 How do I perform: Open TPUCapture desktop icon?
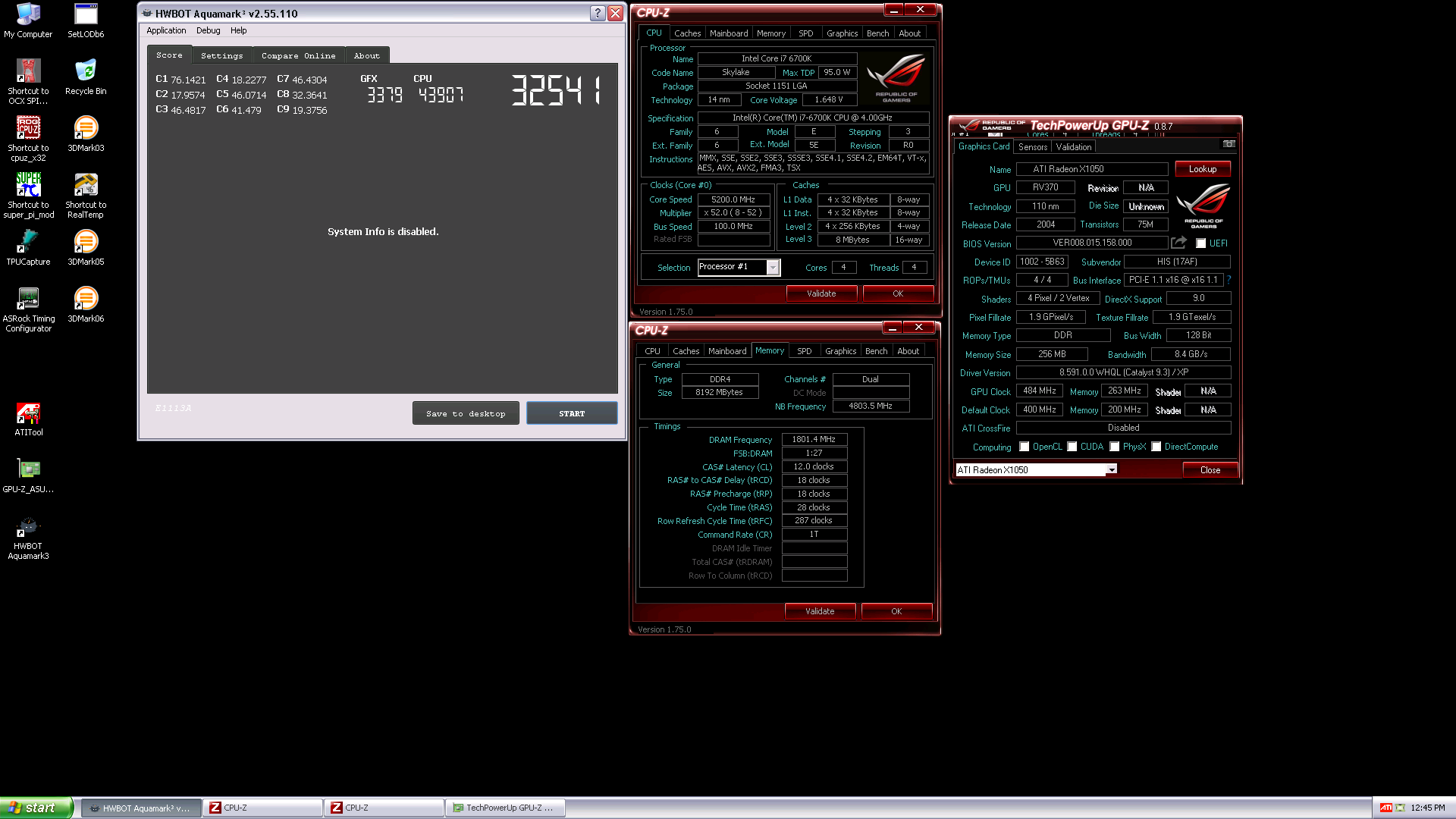point(28,248)
